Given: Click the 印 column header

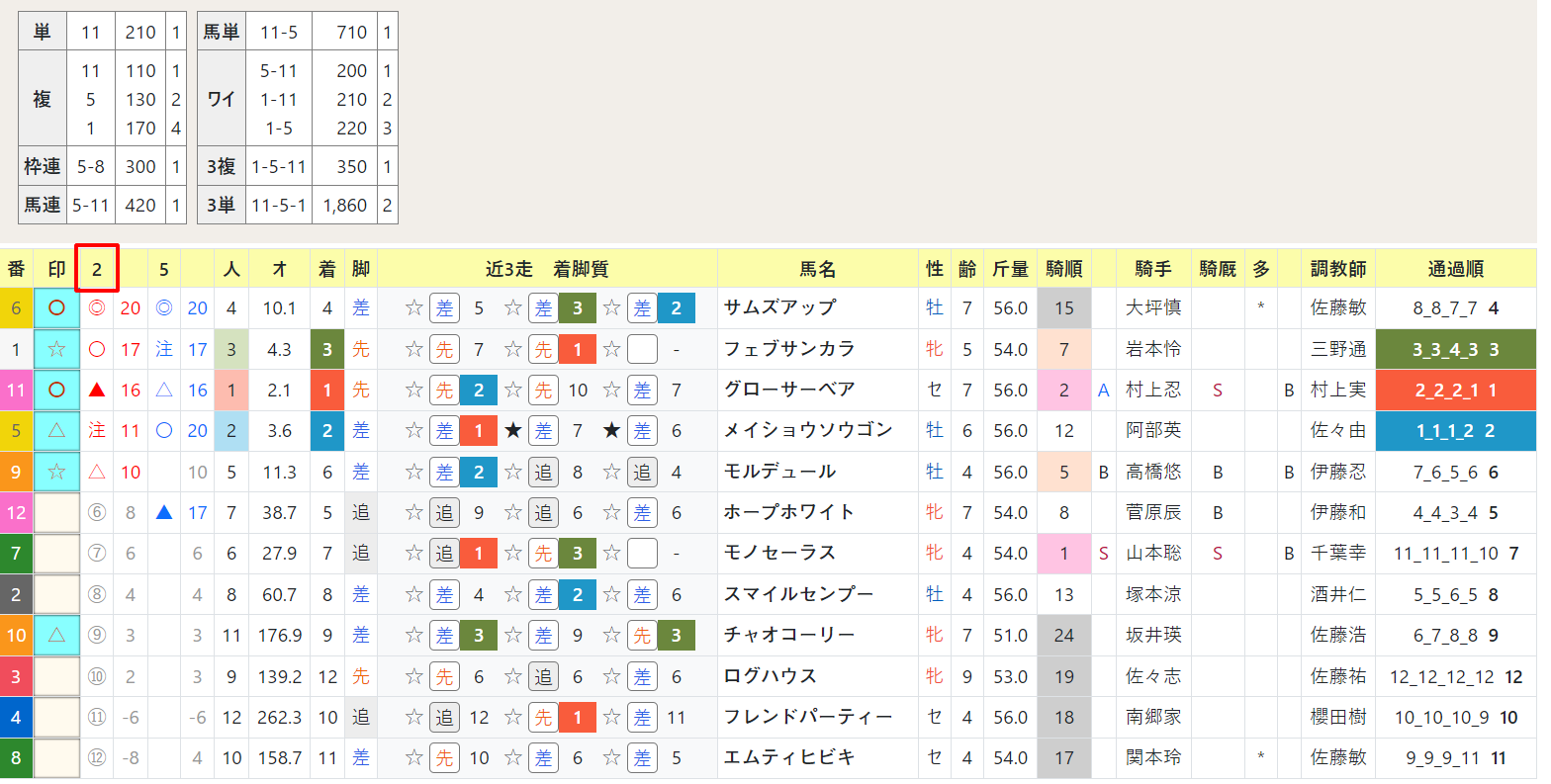Looking at the screenshot, I should coord(57,269).
